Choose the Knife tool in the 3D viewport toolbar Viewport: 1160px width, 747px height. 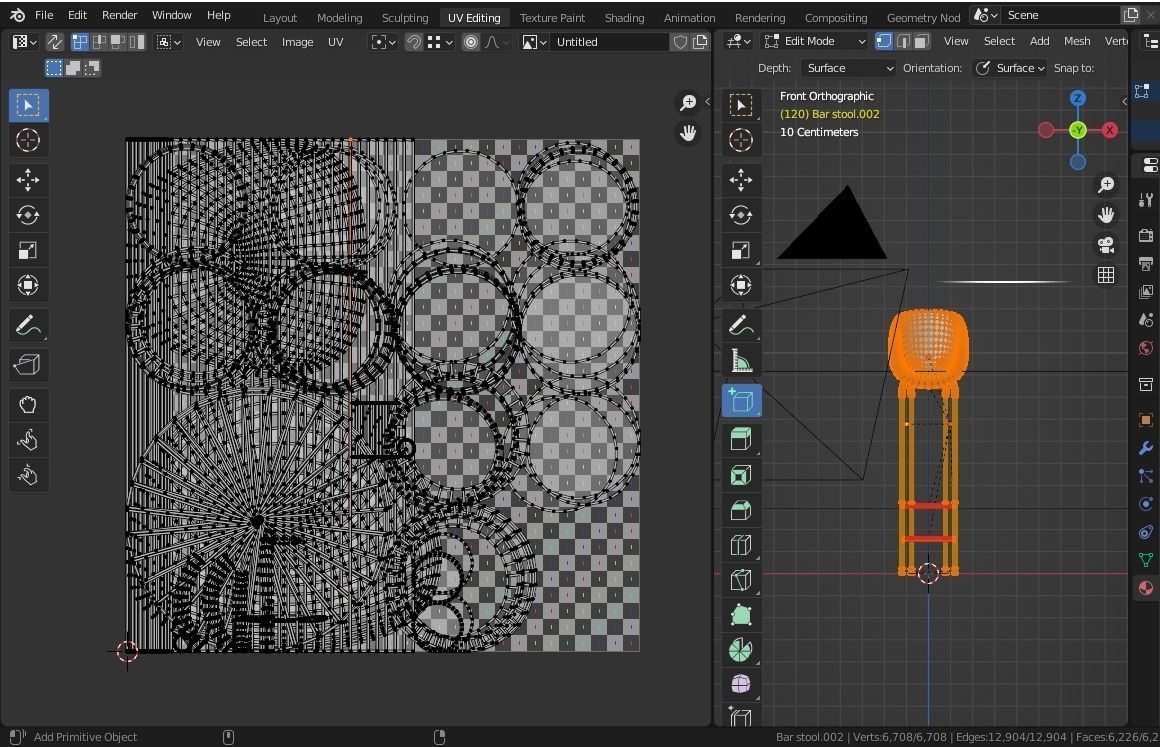pyautogui.click(x=741, y=581)
